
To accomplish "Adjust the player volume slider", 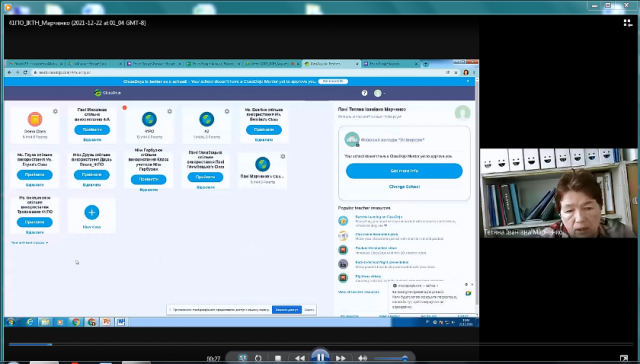I will 390,359.
